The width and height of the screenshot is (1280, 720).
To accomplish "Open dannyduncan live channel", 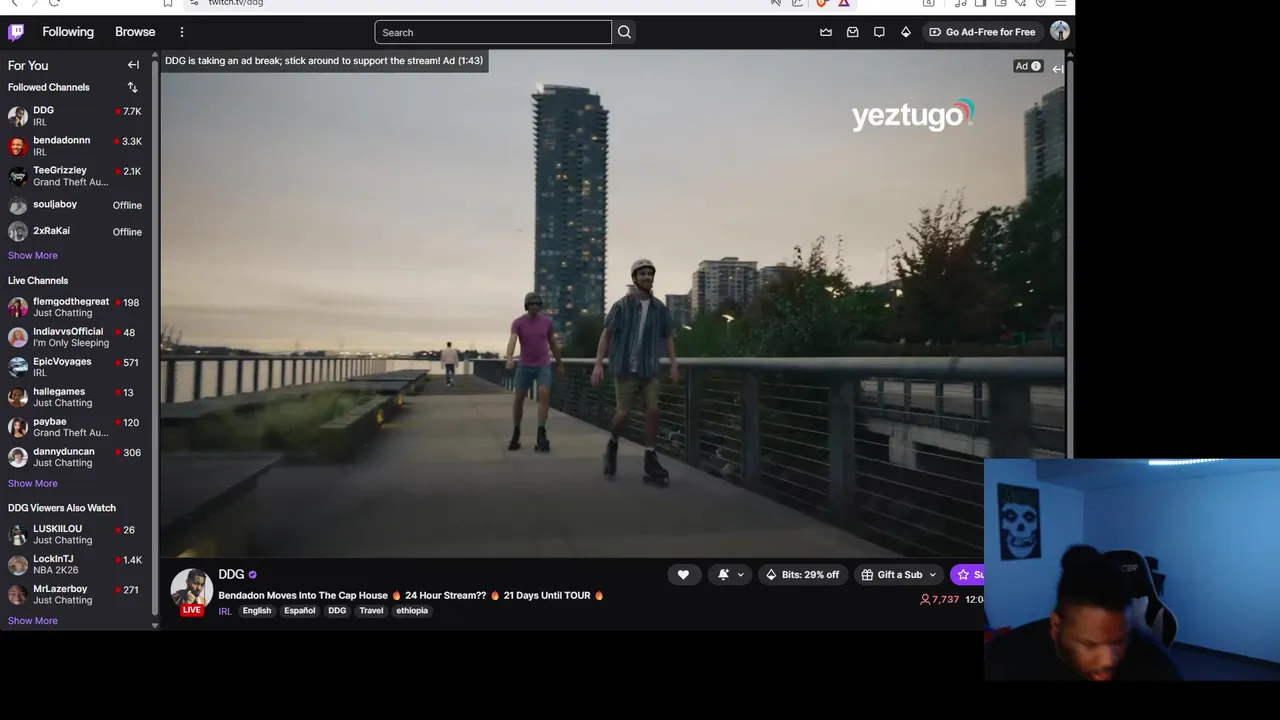I will pyautogui.click(x=75, y=457).
